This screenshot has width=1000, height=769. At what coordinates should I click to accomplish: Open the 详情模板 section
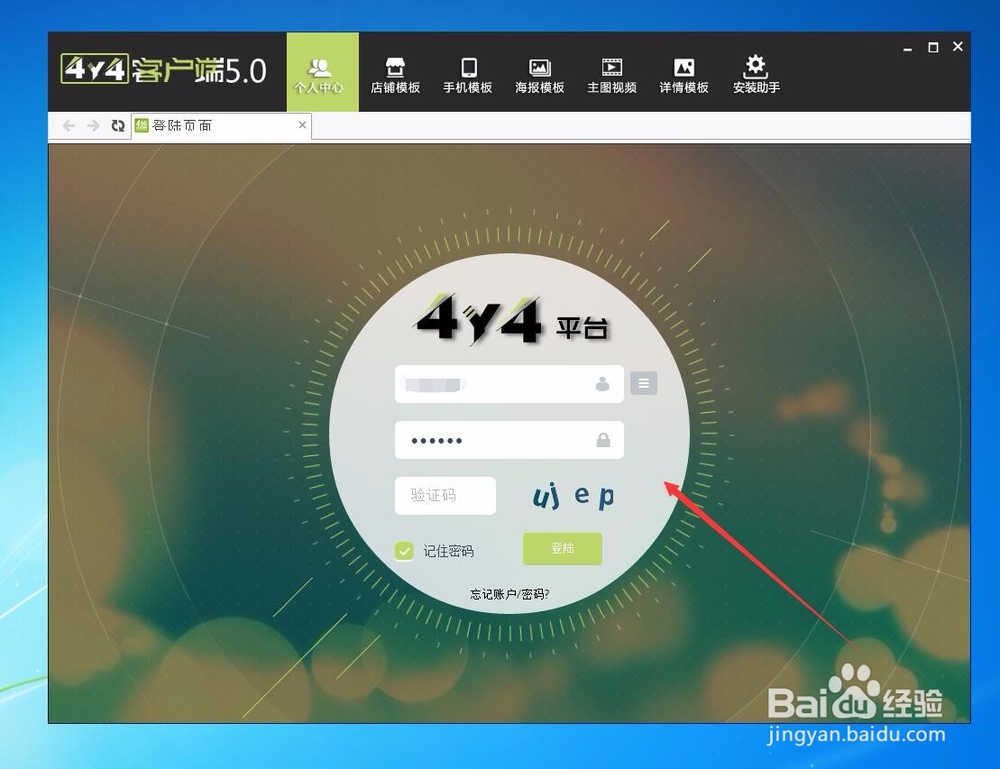click(684, 75)
